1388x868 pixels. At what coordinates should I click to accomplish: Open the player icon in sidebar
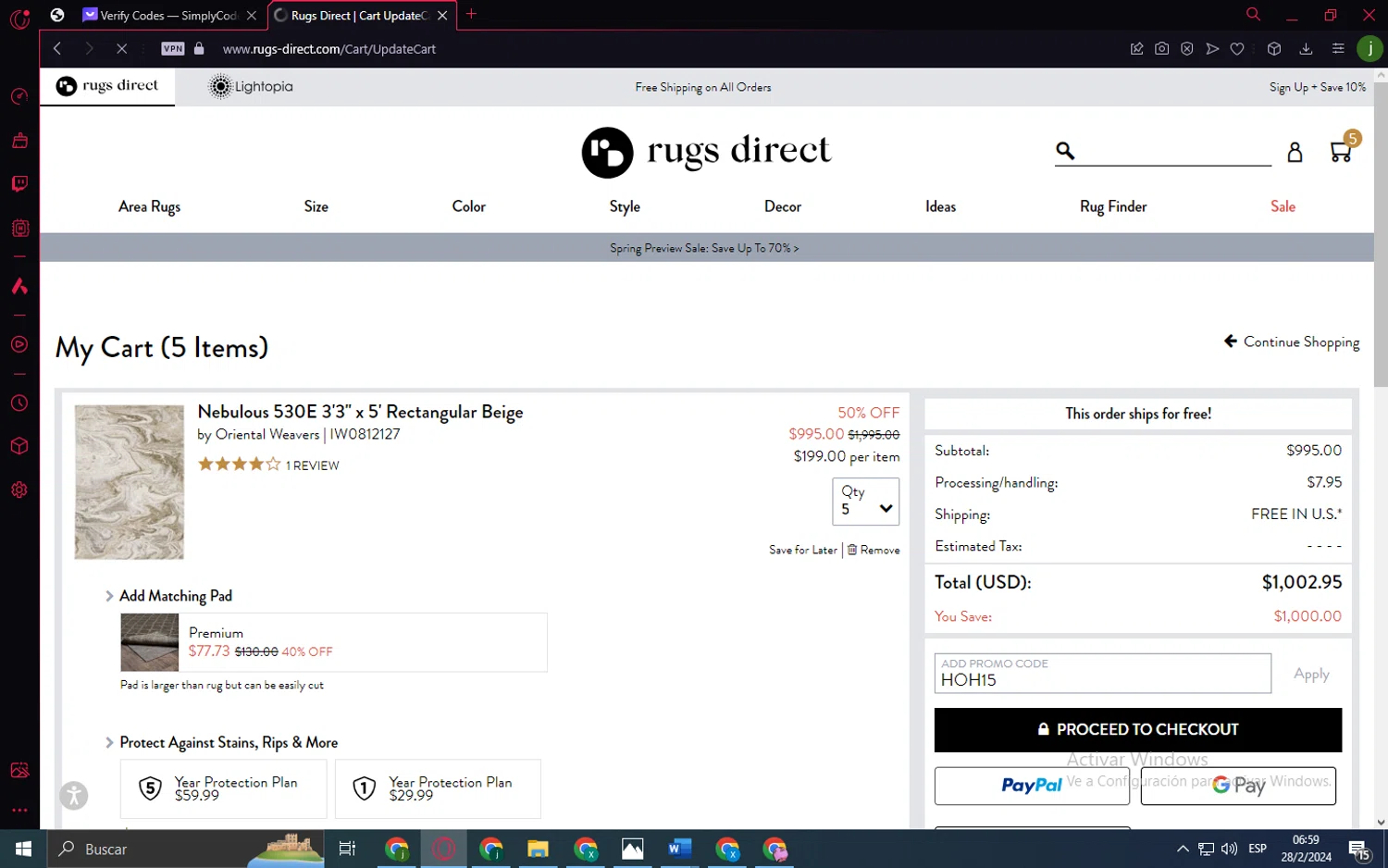point(19,344)
